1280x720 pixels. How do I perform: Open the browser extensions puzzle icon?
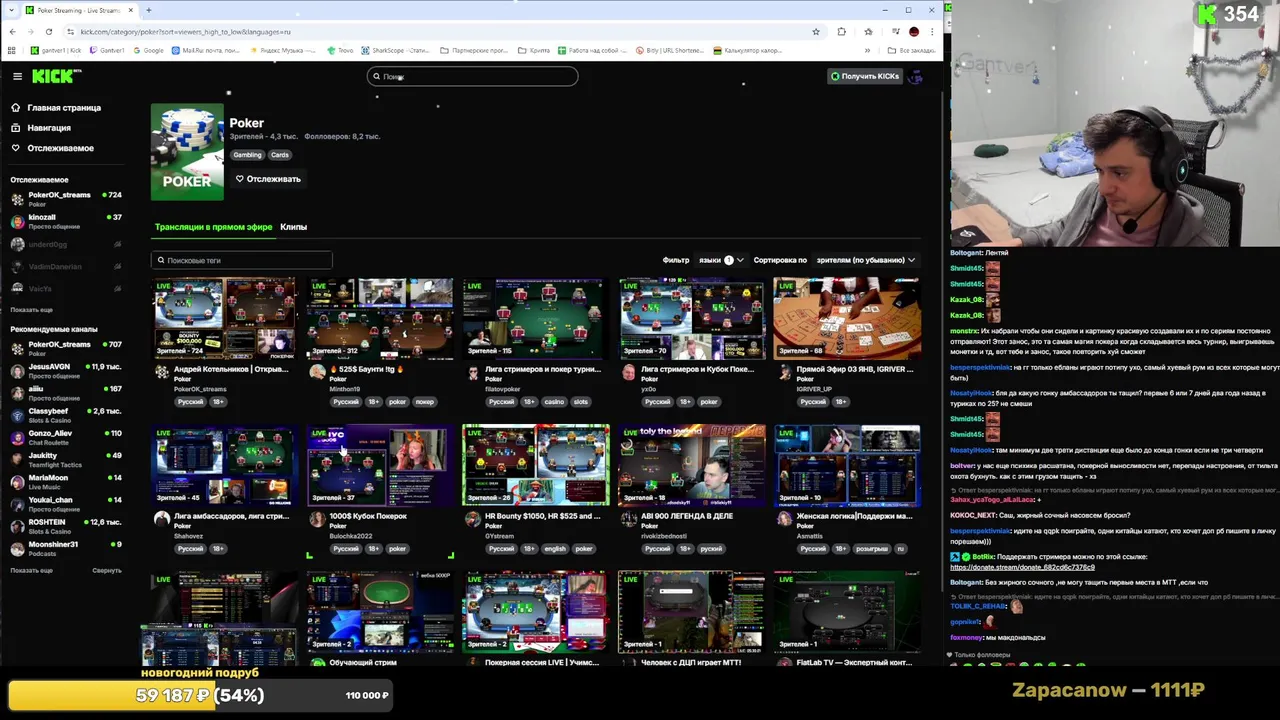841,31
